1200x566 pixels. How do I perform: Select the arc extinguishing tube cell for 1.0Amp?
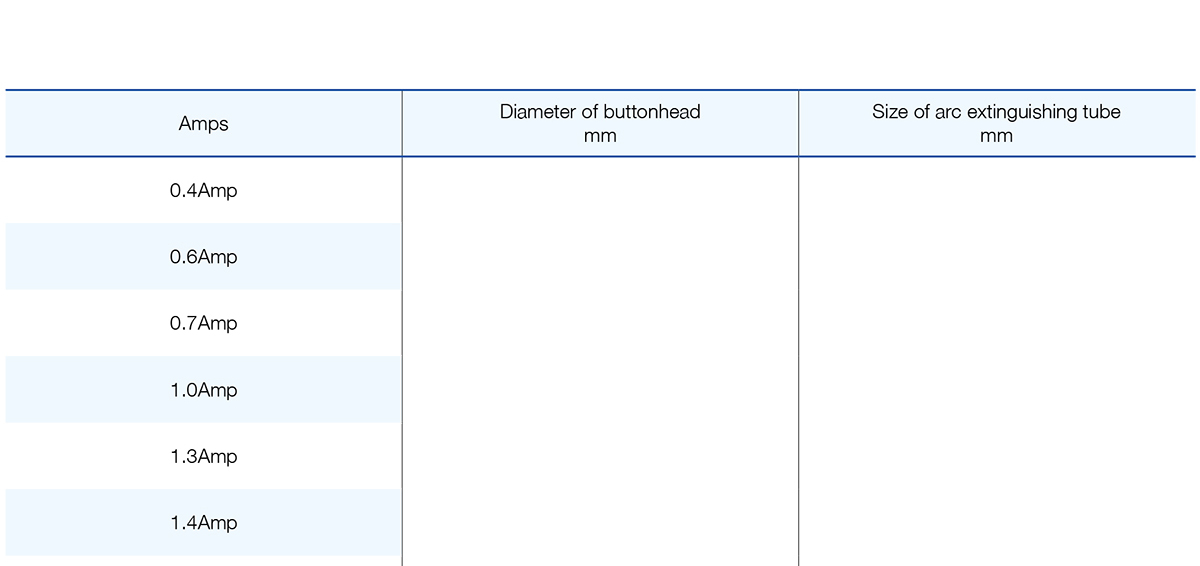click(996, 390)
